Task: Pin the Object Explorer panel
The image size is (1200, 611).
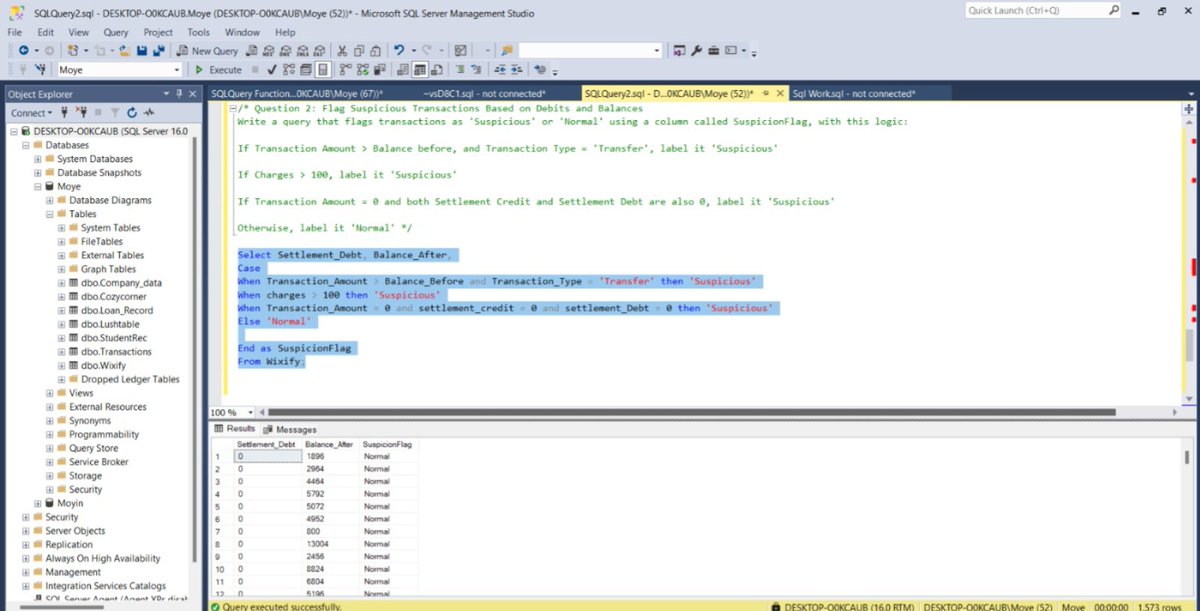Action: (180, 94)
